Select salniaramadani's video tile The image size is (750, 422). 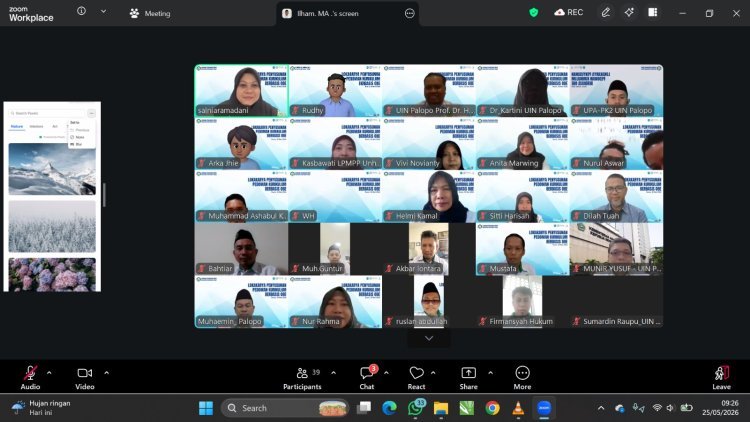[x=242, y=91]
